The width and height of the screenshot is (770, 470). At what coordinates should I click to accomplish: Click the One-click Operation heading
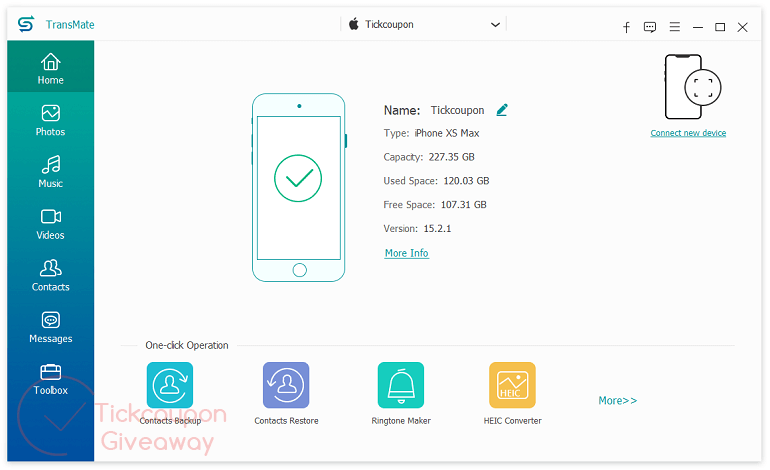tap(187, 345)
